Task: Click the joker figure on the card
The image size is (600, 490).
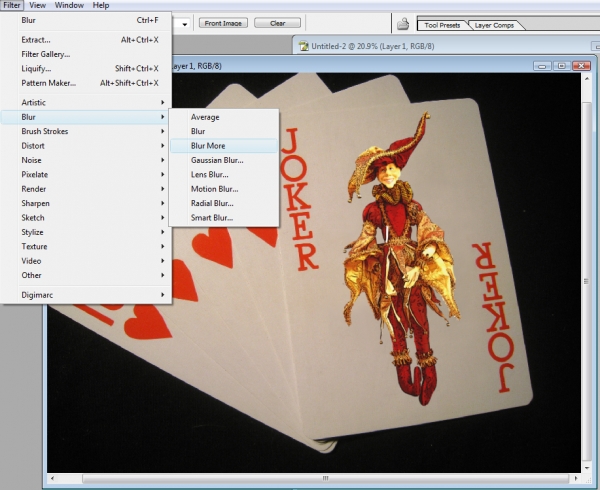Action: [x=401, y=257]
